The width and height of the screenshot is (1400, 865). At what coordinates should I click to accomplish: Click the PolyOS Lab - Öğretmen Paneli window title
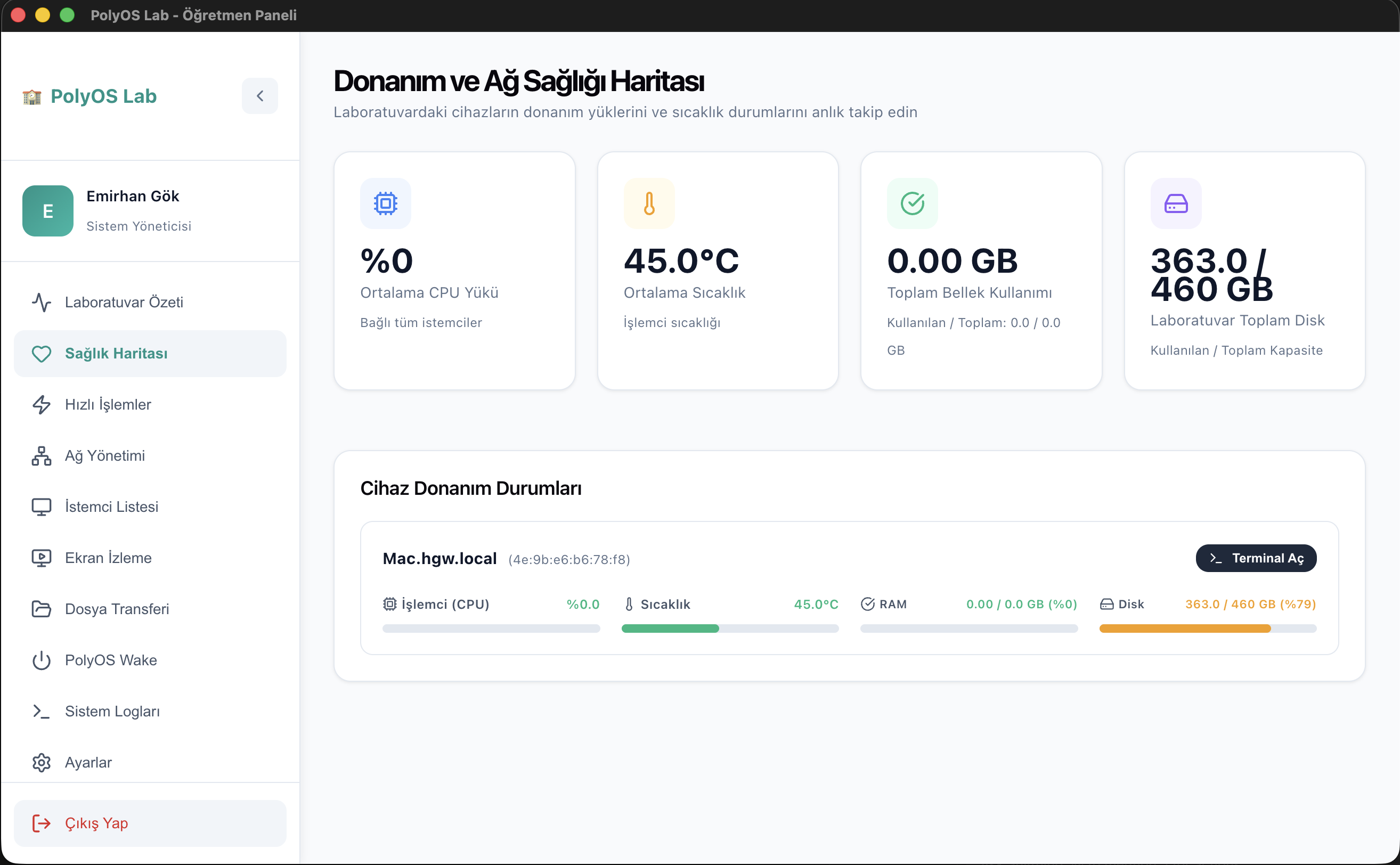click(194, 15)
